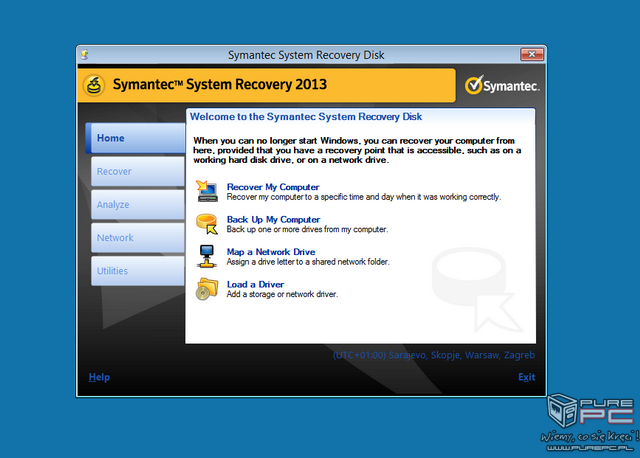
Task: Click the Exit link
Action: click(x=527, y=377)
